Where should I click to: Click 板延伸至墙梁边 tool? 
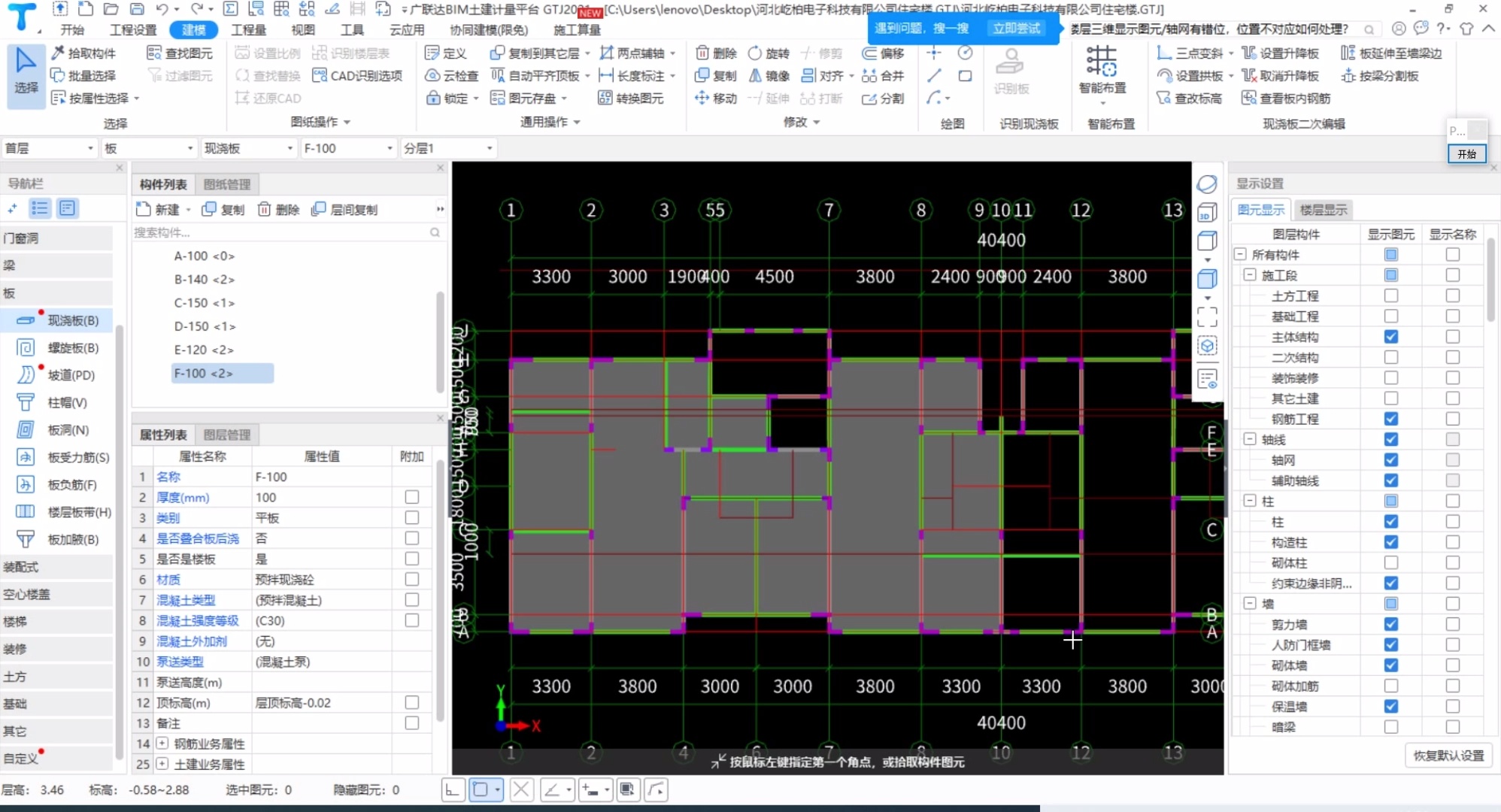[x=1391, y=53]
